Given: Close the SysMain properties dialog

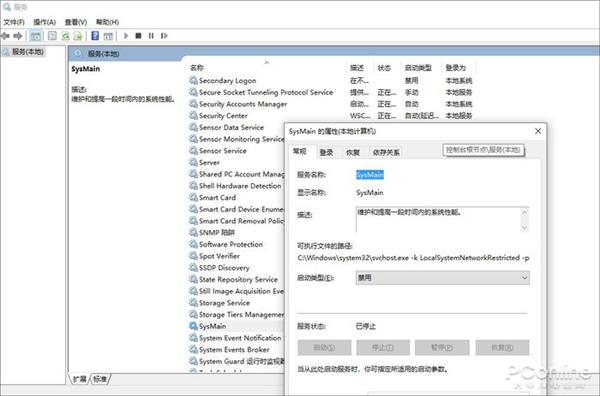Looking at the screenshot, I should 538,131.
